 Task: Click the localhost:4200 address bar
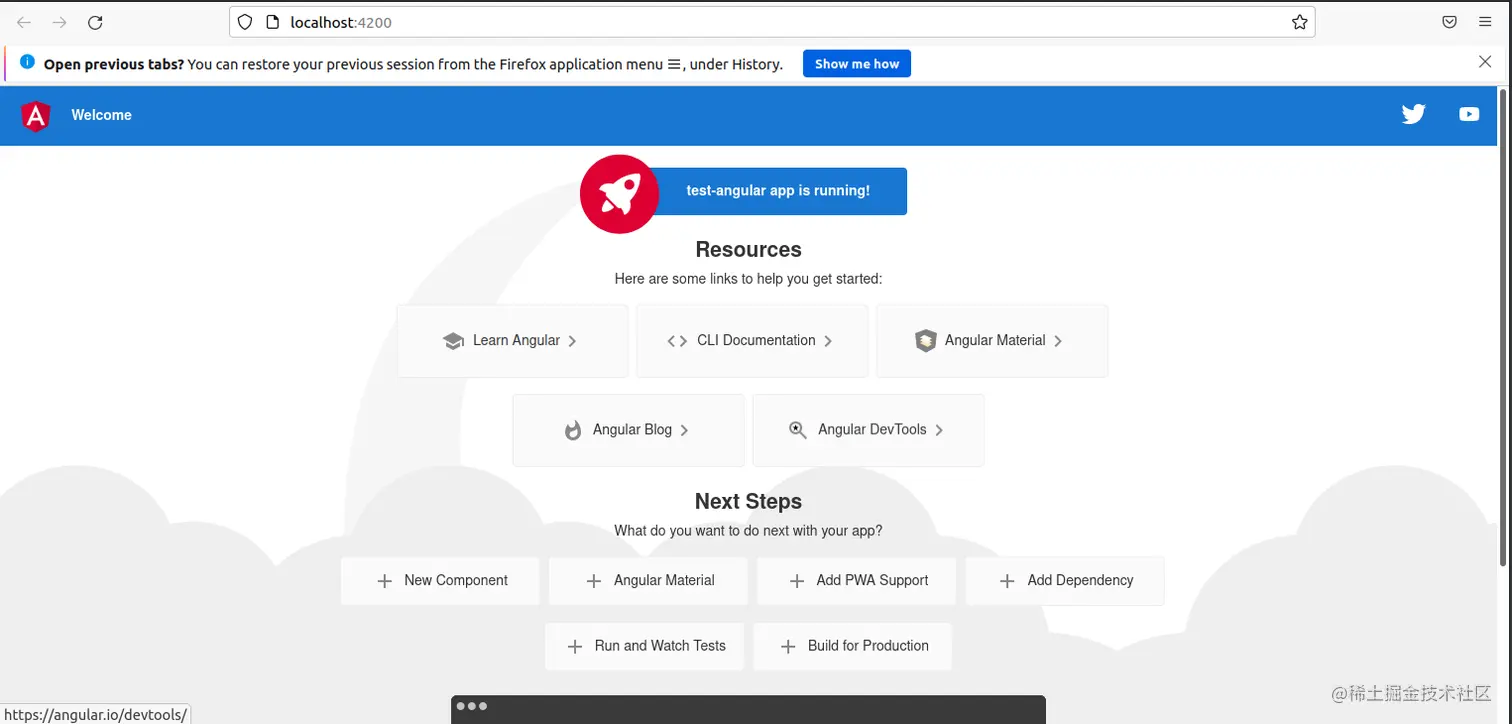click(x=772, y=22)
